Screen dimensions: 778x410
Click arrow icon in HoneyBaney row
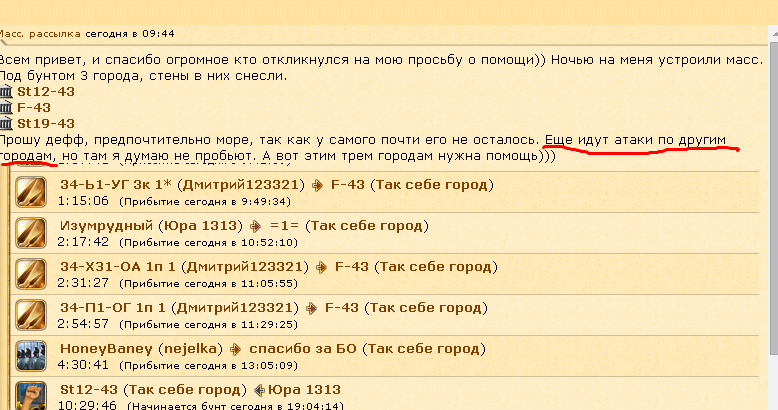click(x=236, y=349)
